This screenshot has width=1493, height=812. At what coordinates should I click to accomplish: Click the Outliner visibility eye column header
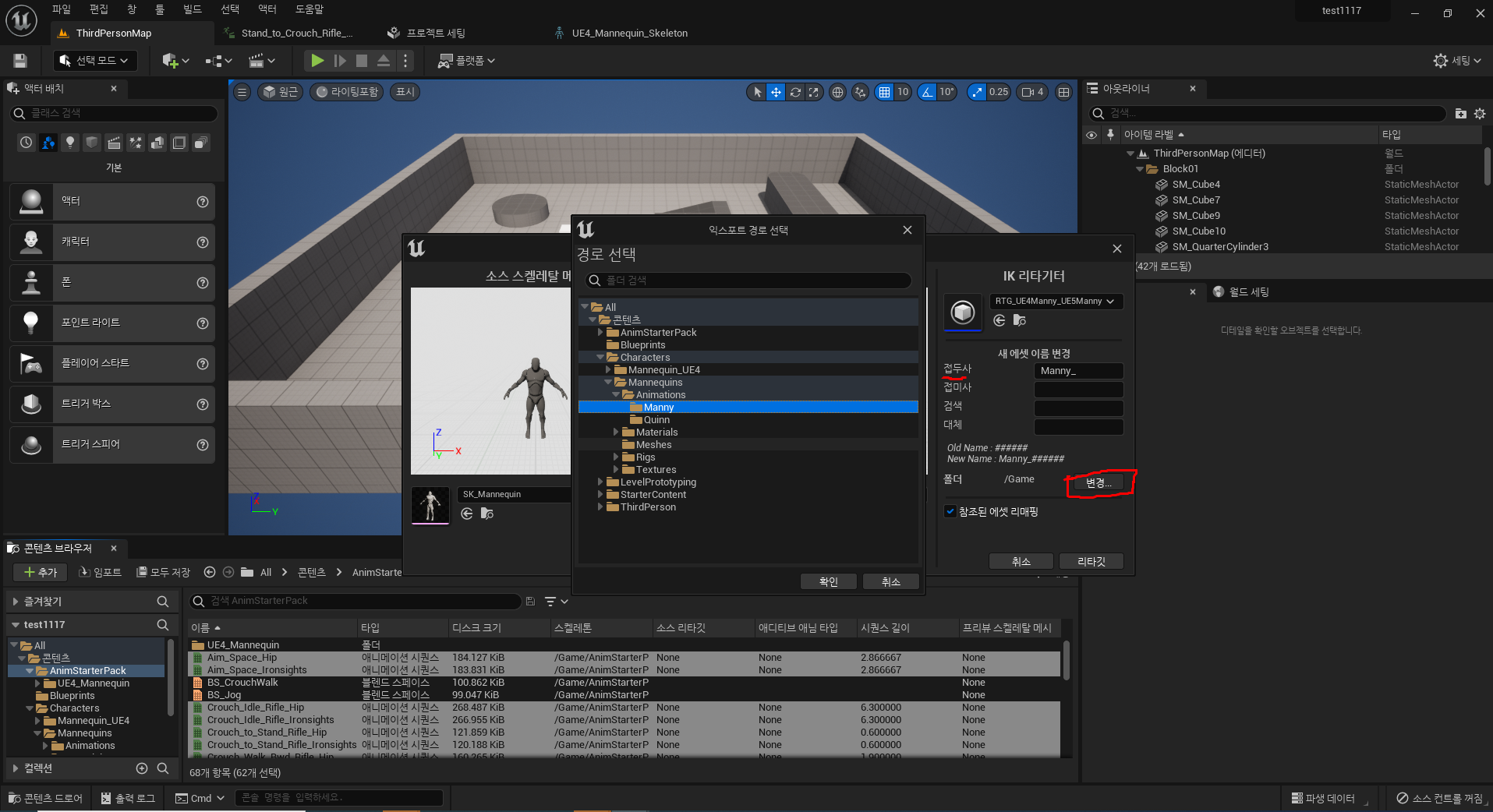pos(1091,135)
